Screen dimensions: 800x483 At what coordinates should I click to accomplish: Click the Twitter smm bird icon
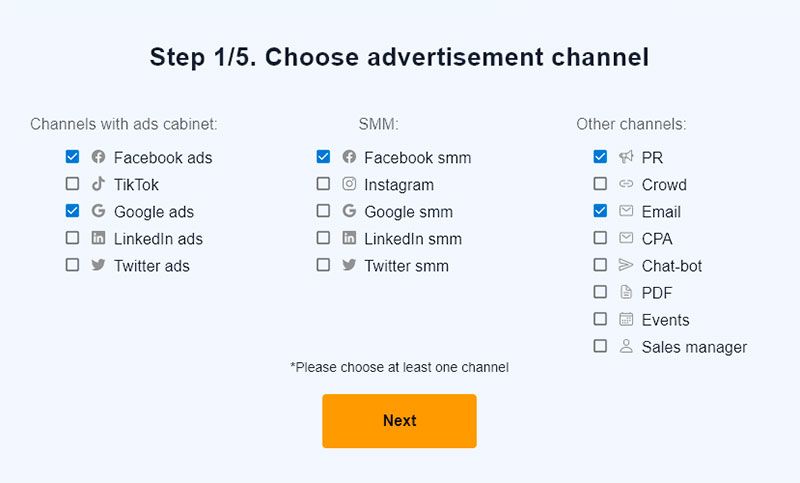349,265
